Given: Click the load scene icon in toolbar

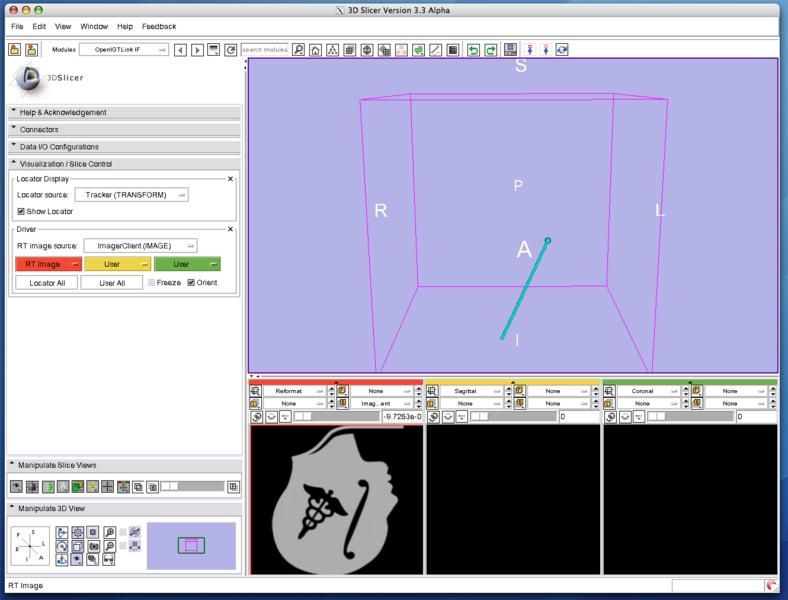Looking at the screenshot, I should click(x=15, y=49).
